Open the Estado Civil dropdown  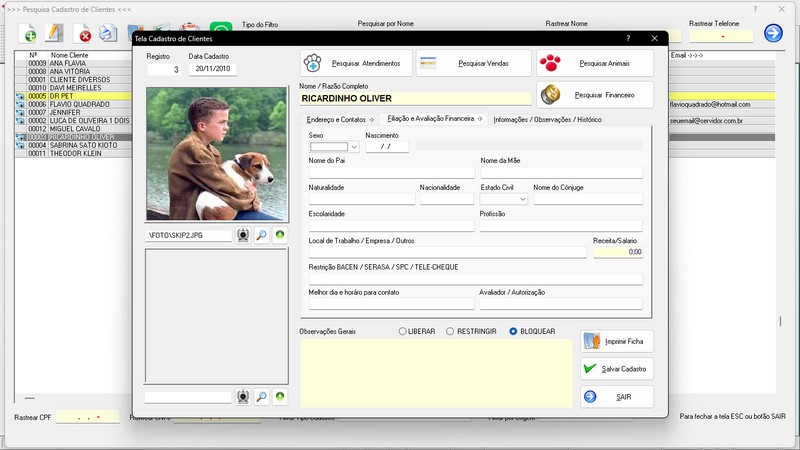point(522,199)
